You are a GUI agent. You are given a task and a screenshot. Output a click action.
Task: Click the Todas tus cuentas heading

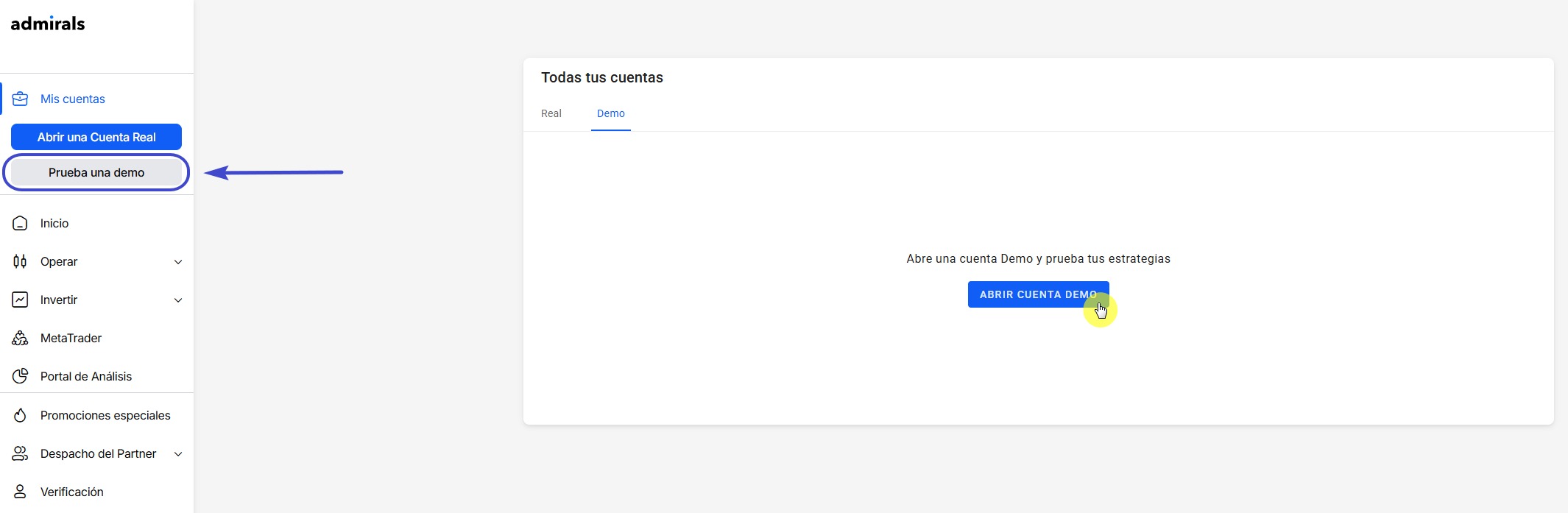(602, 77)
